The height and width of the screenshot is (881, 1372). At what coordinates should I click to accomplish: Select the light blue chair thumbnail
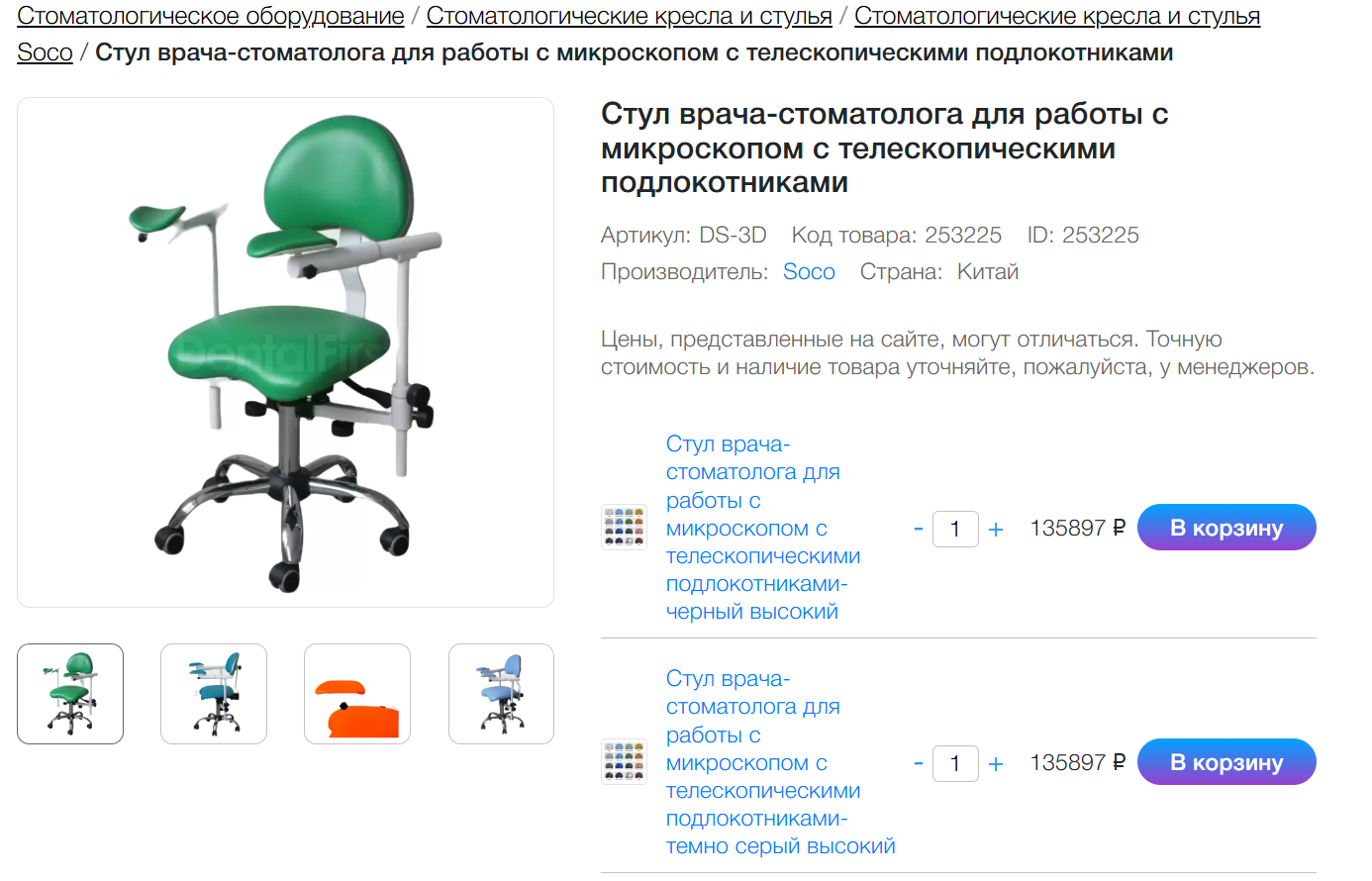[501, 694]
